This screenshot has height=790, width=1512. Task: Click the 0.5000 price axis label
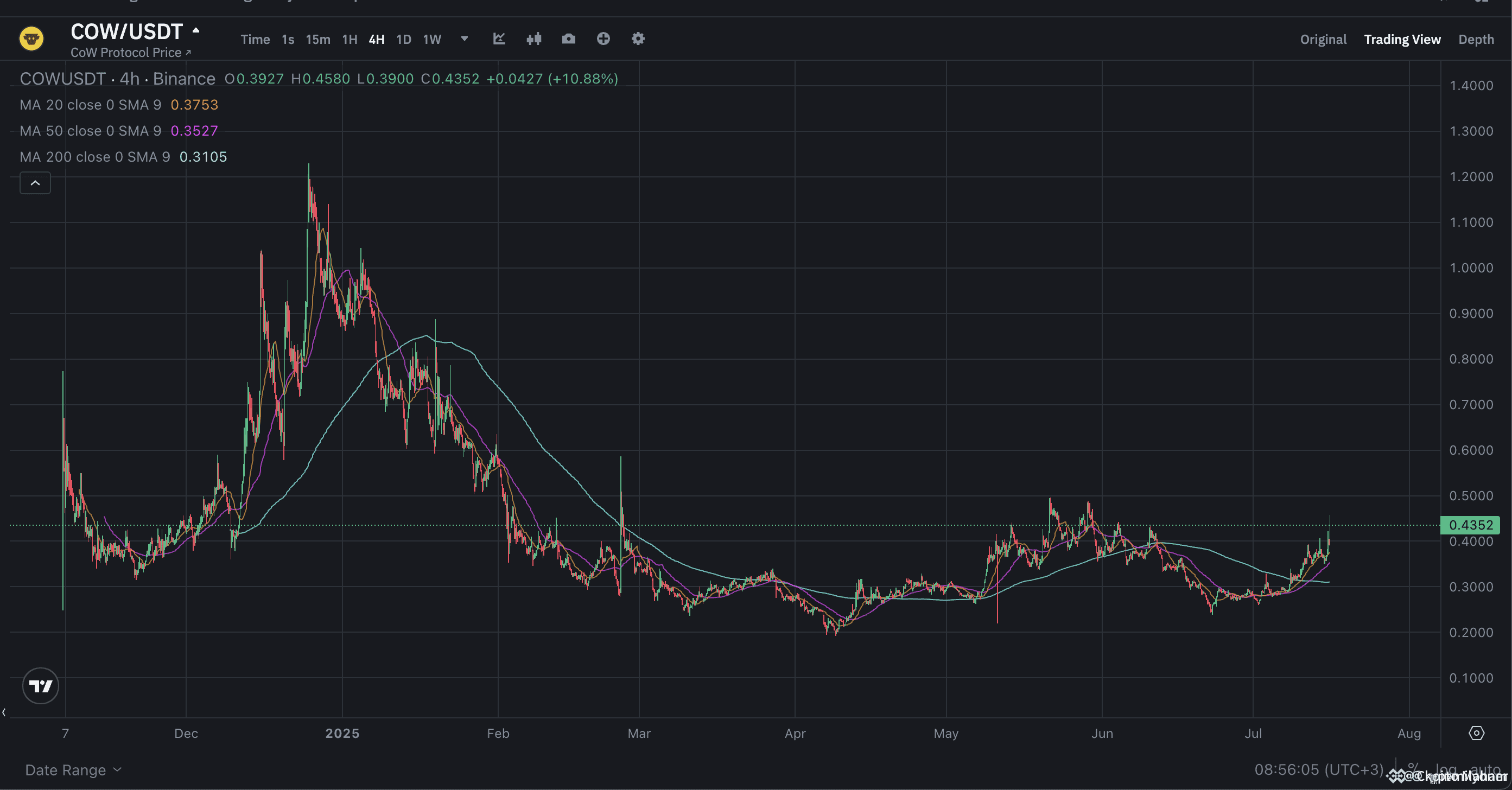(x=1471, y=495)
